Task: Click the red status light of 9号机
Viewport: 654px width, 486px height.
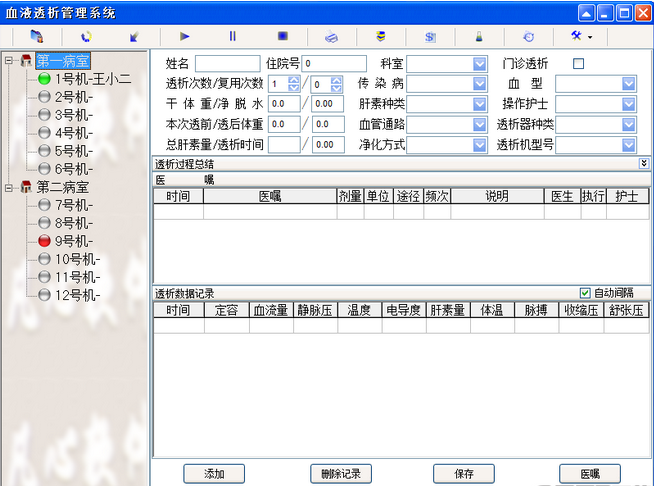Action: pos(44,241)
